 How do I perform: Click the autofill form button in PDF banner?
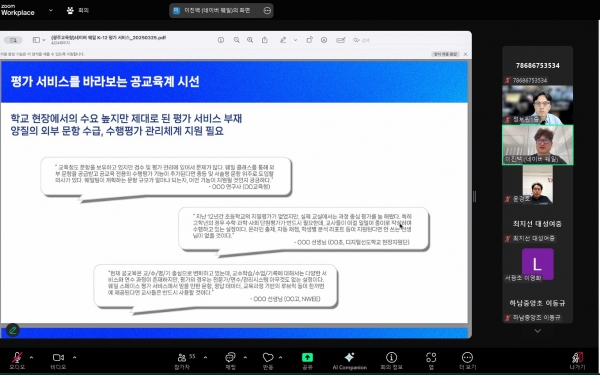point(445,54)
